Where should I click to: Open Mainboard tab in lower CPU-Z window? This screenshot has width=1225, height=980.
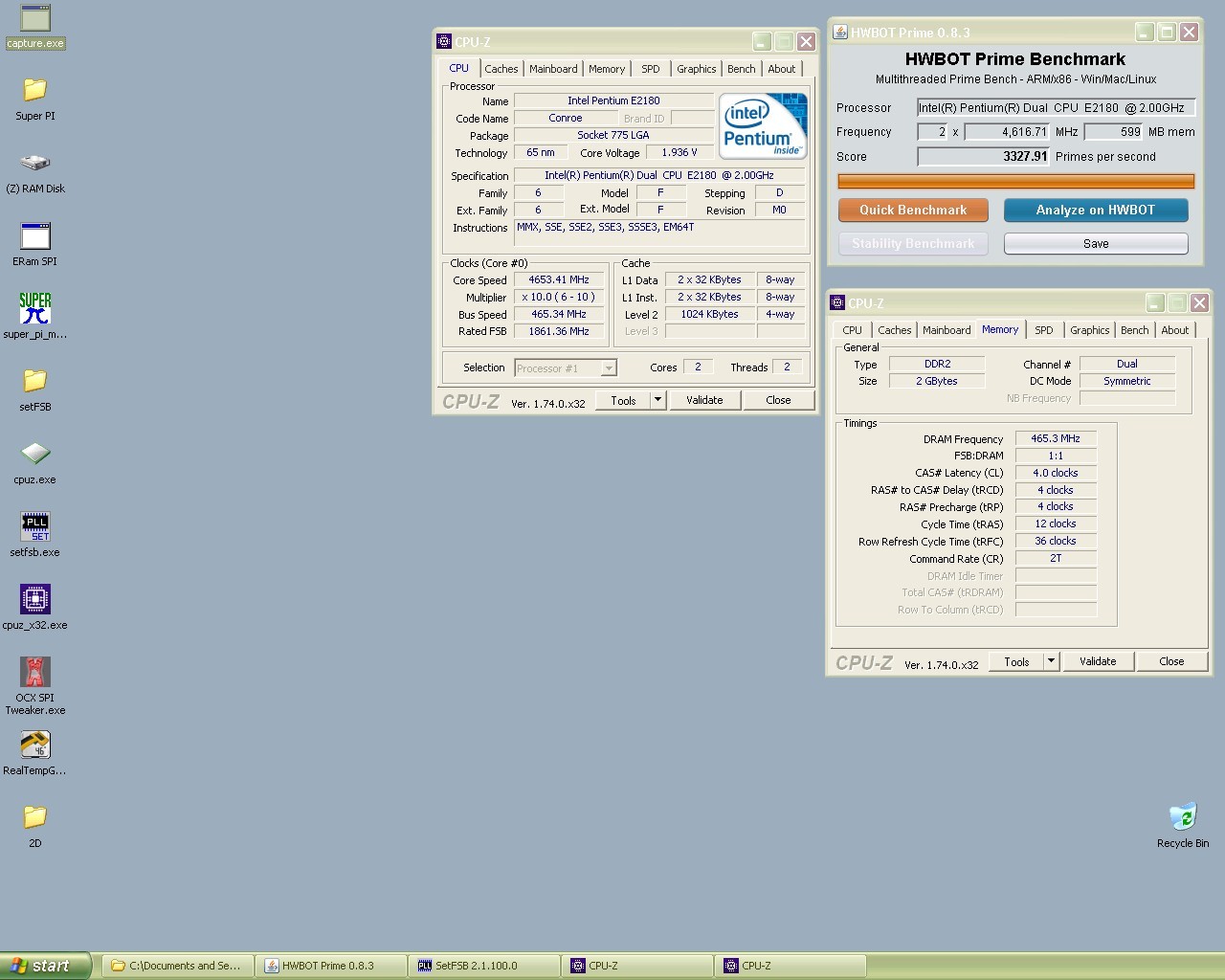click(947, 330)
